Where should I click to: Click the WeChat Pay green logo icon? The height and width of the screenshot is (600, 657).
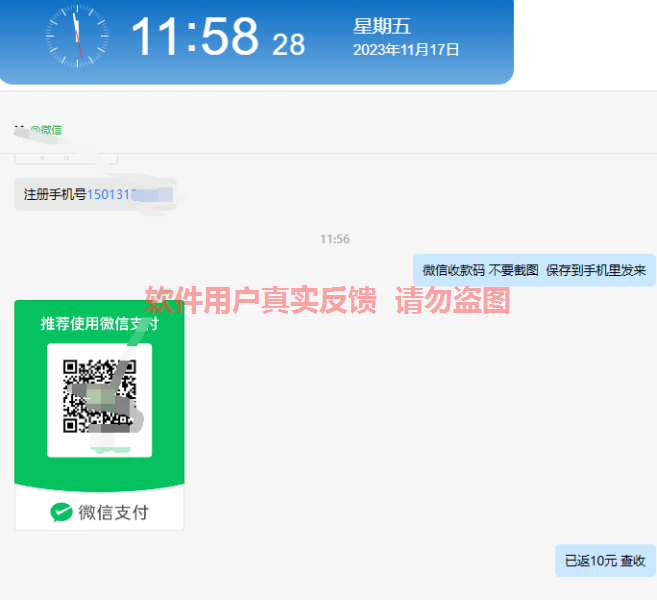(61, 512)
